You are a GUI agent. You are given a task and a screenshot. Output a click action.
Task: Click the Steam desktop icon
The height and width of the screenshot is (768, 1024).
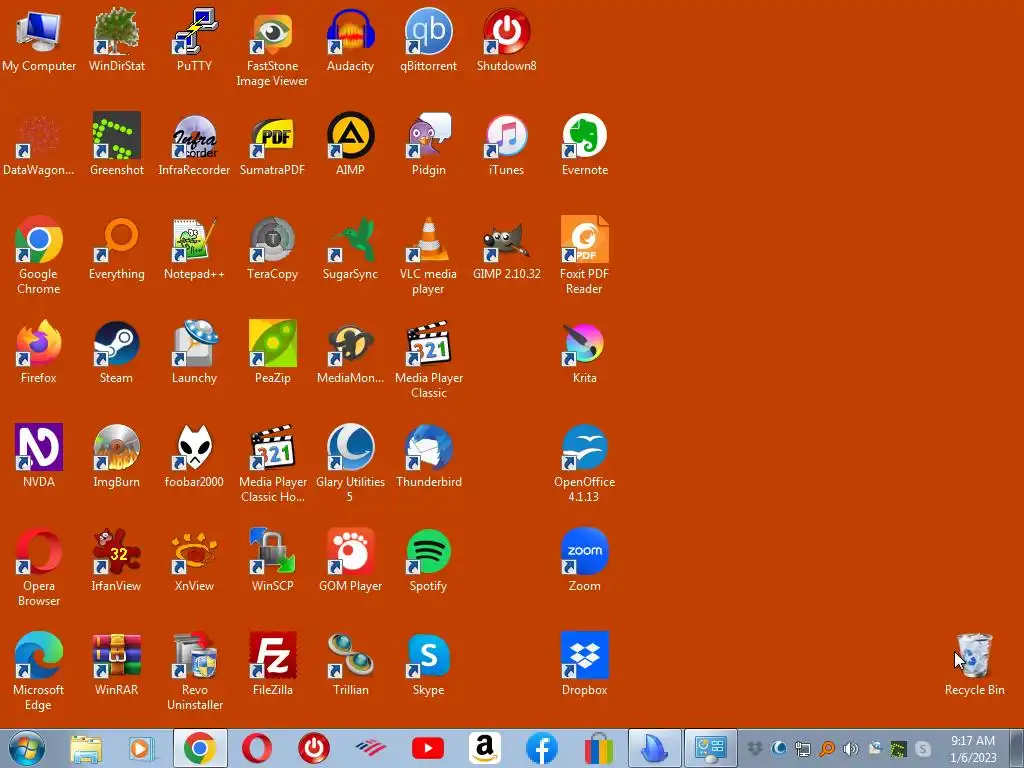point(116,343)
